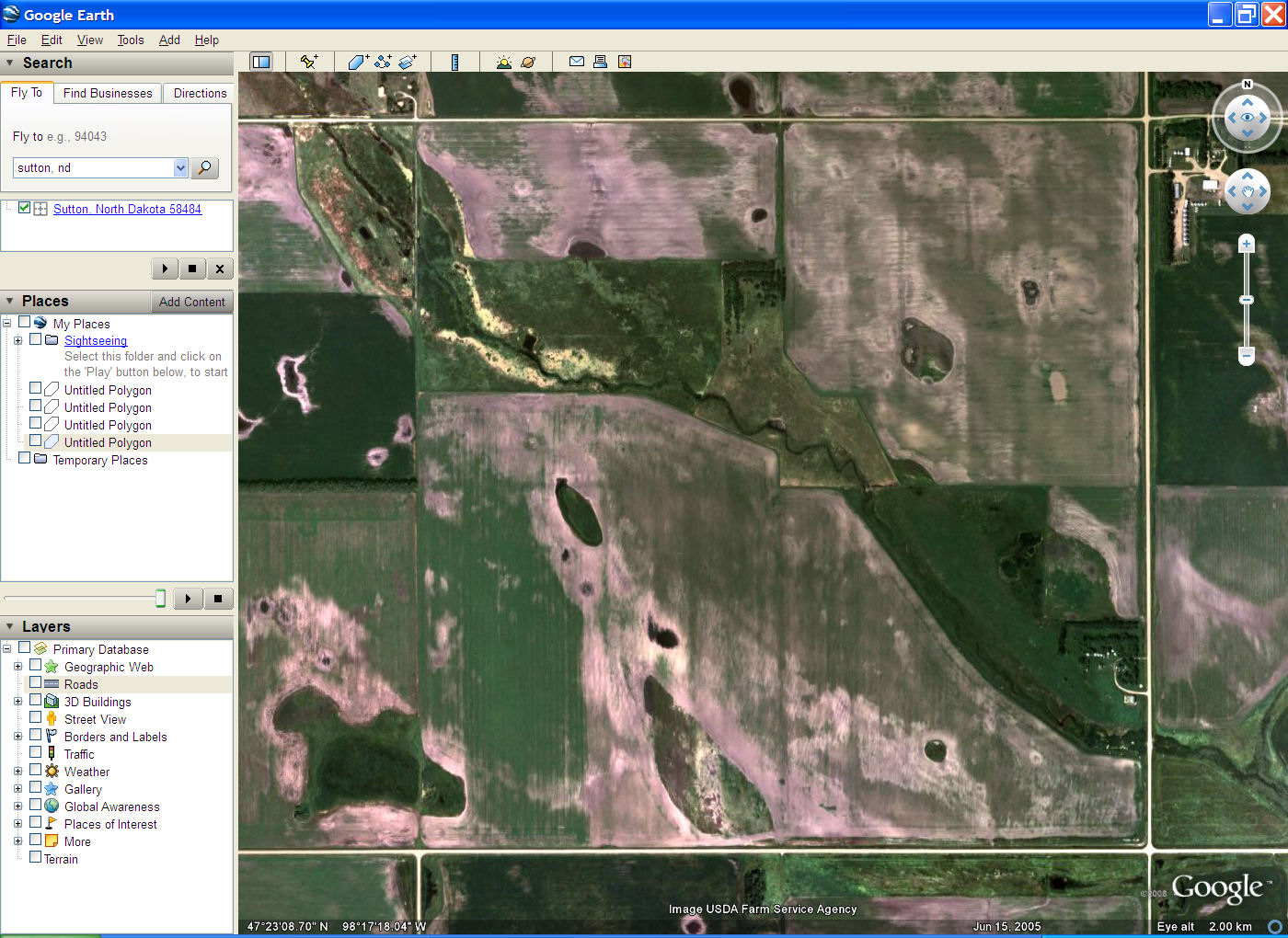Stop the Places tour button

point(218,599)
